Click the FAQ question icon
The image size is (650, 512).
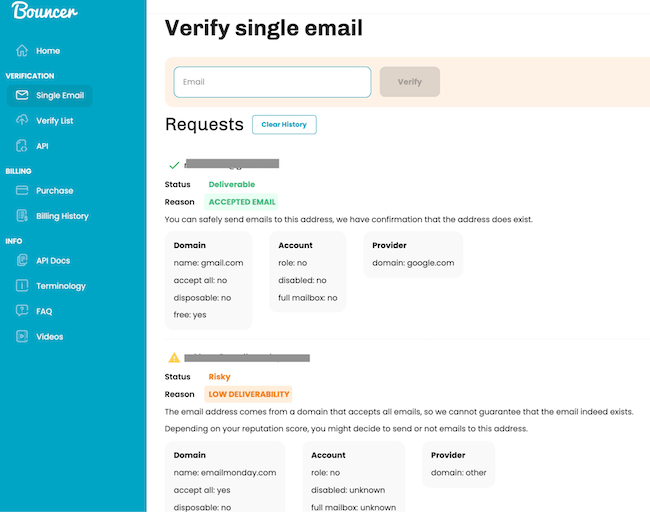(22, 311)
